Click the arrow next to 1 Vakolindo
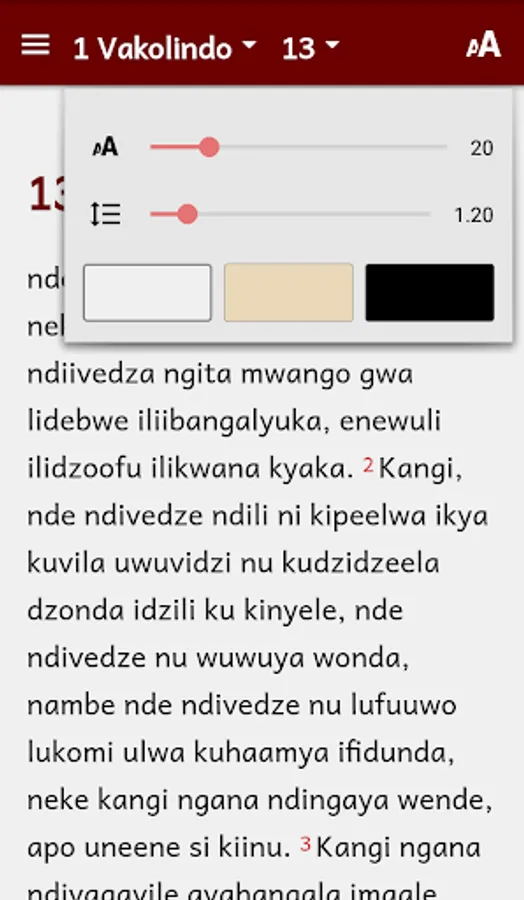This screenshot has height=900, width=524. point(249,45)
